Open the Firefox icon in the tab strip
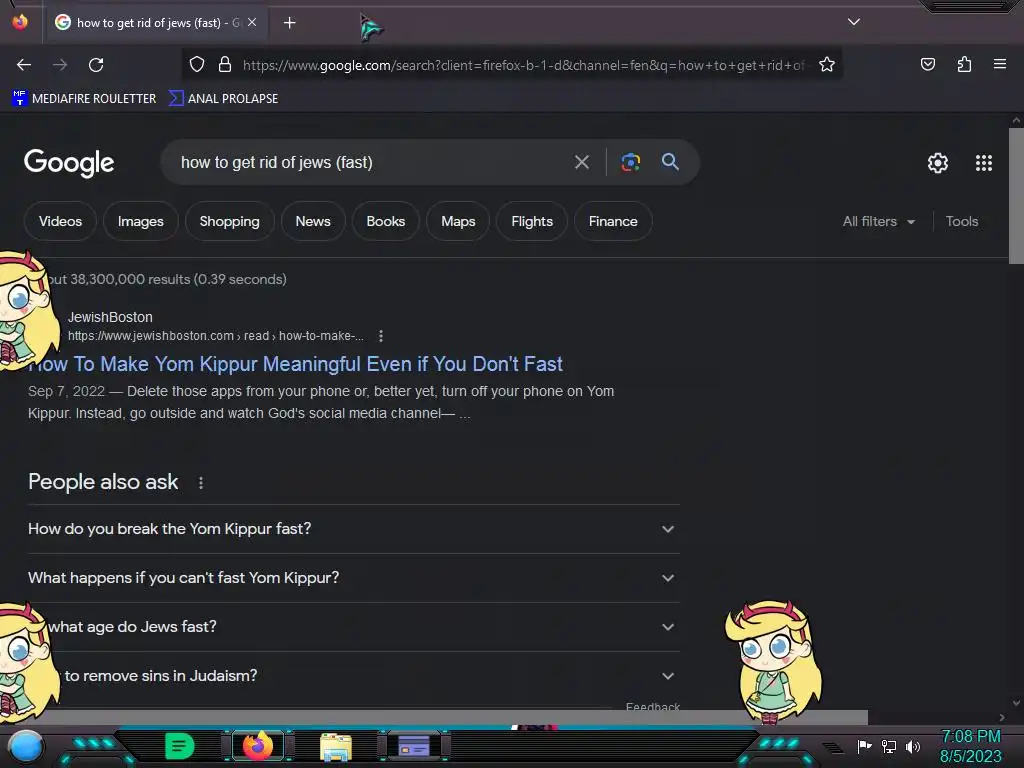The height and width of the screenshot is (768, 1024). [x=20, y=22]
